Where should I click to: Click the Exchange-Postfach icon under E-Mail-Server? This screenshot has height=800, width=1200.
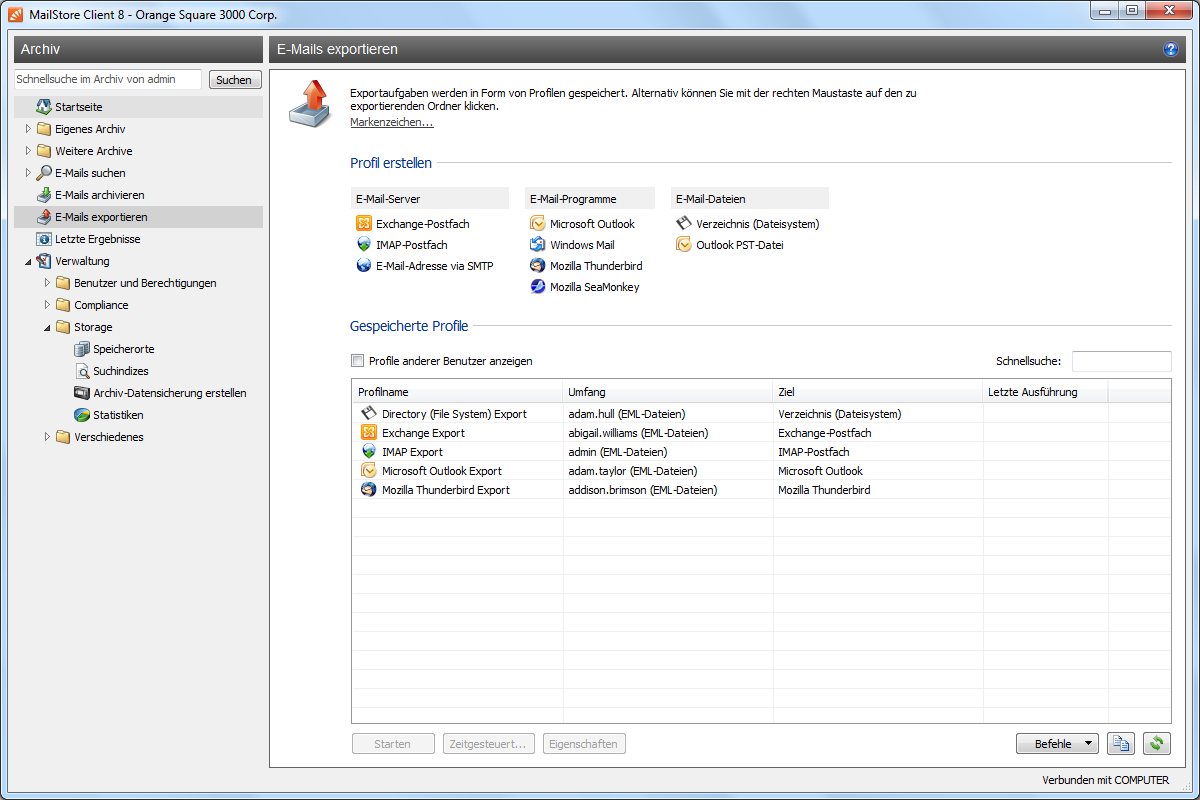(365, 224)
